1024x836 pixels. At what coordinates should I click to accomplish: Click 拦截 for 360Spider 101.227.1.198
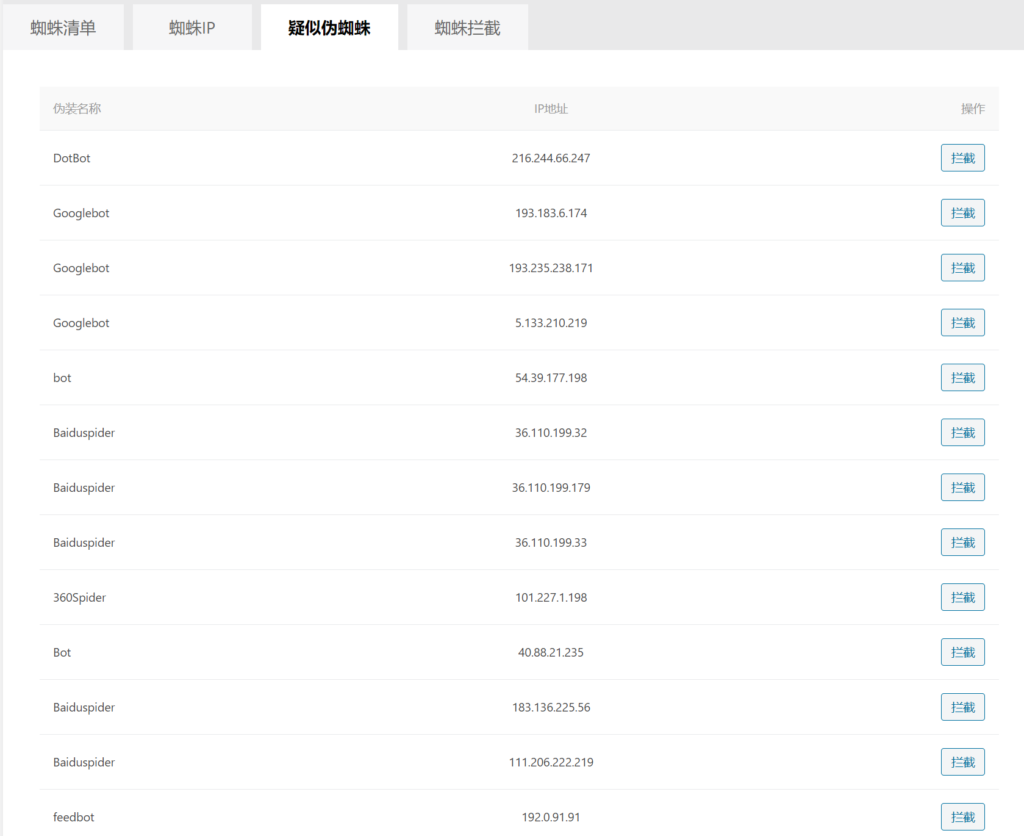click(962, 598)
